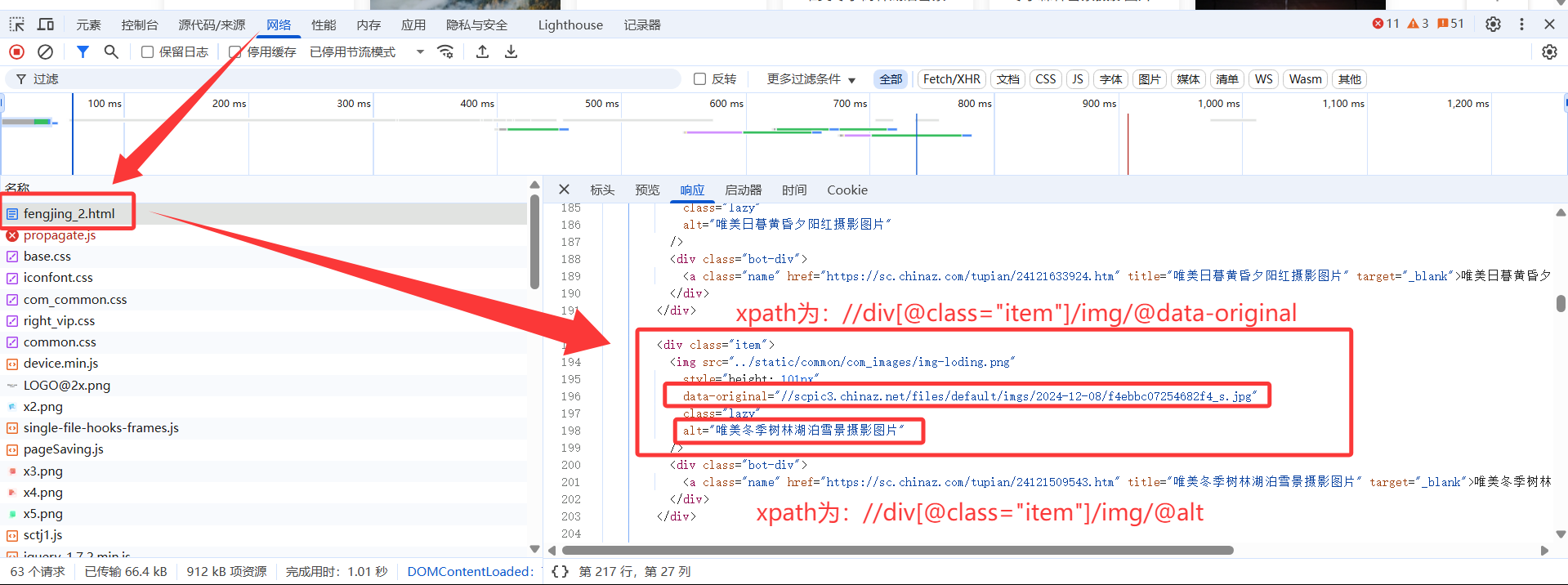Open the Lighthouse panel tab
This screenshot has width=1568, height=585.
[570, 25]
